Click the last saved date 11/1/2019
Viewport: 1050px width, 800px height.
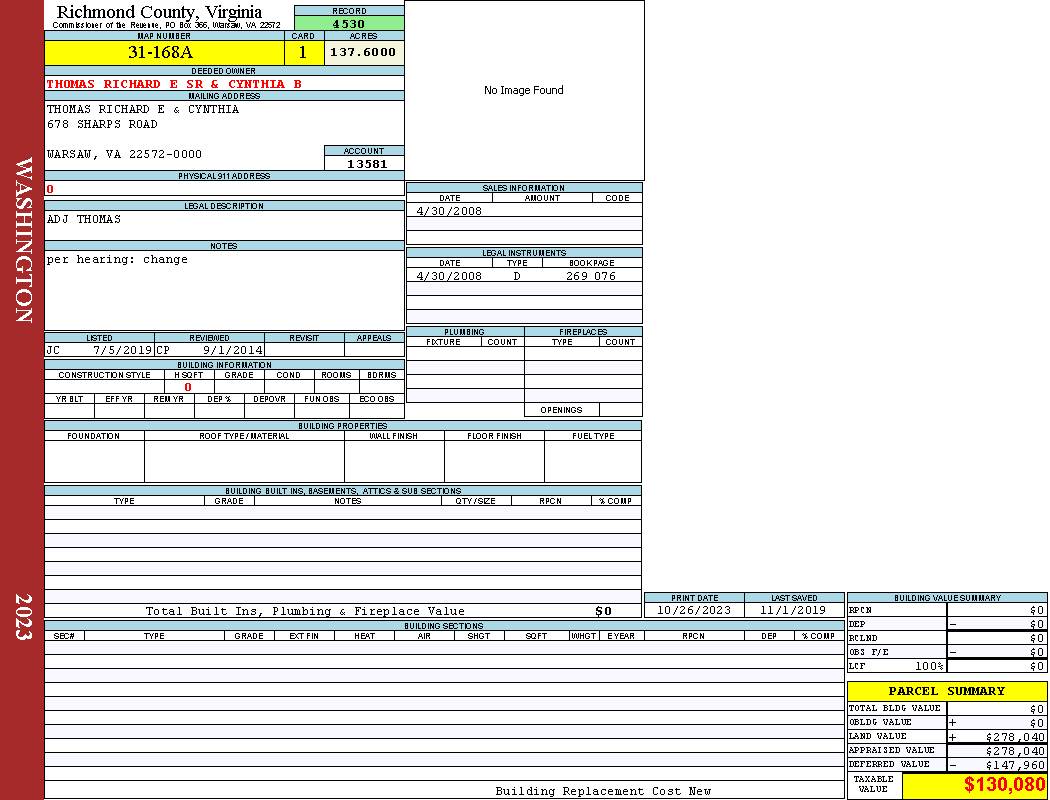click(793, 610)
